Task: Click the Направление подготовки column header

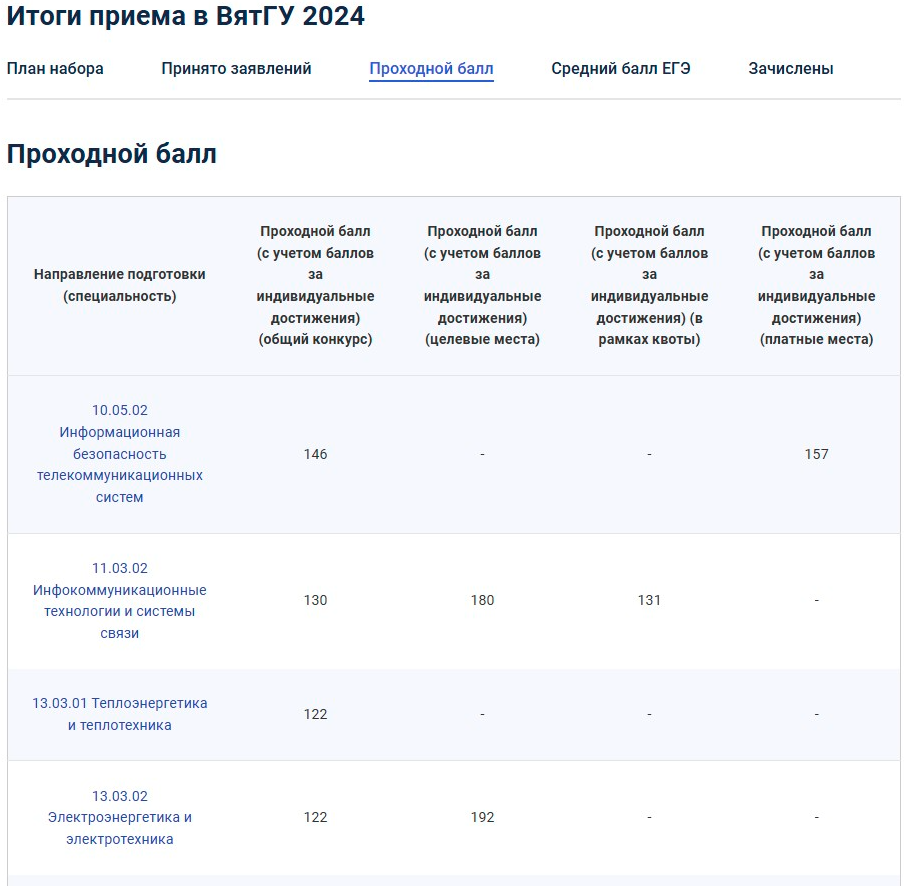Action: coord(120,285)
